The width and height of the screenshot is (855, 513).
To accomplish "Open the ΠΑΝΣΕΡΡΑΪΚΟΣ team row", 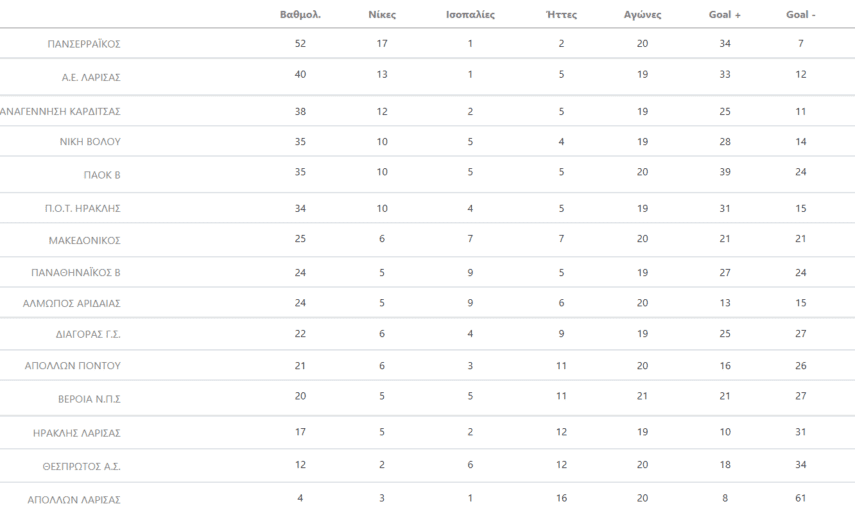I will [x=84, y=45].
